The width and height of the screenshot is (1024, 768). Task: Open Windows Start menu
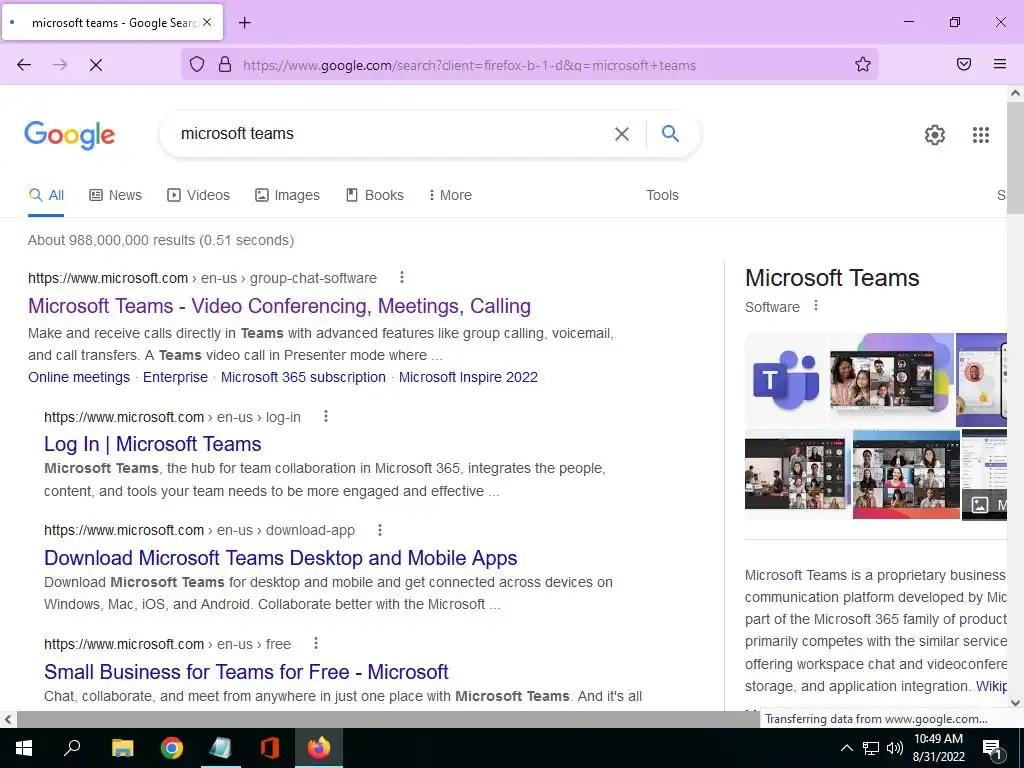[24, 748]
